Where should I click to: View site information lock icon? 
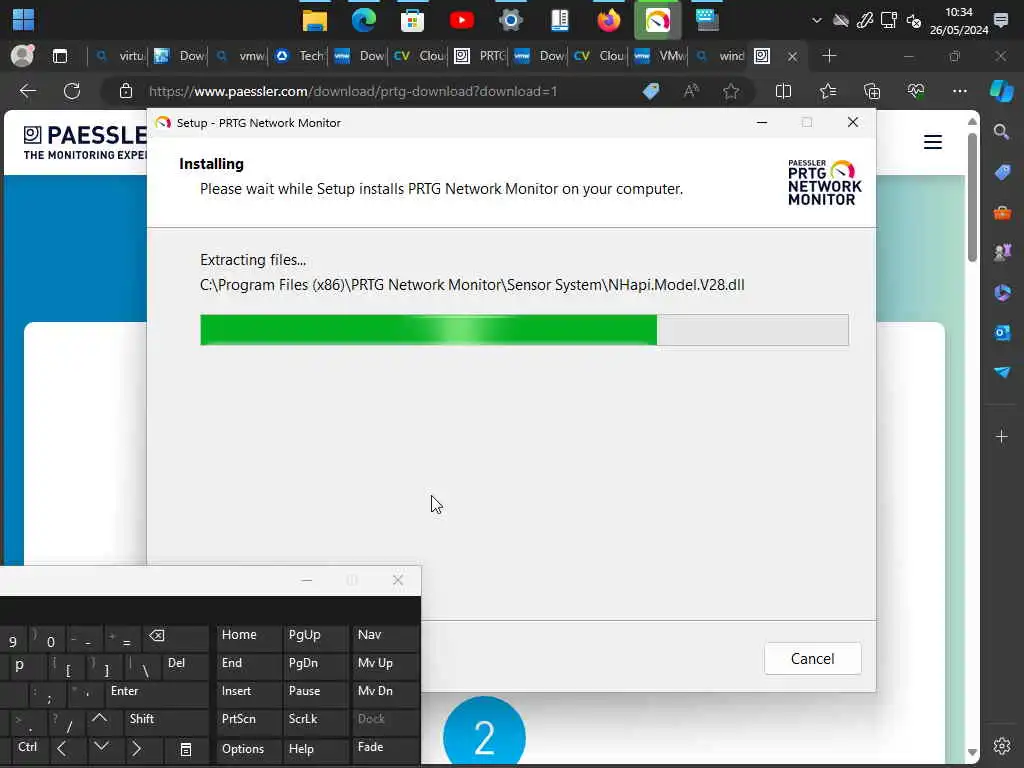point(126,91)
